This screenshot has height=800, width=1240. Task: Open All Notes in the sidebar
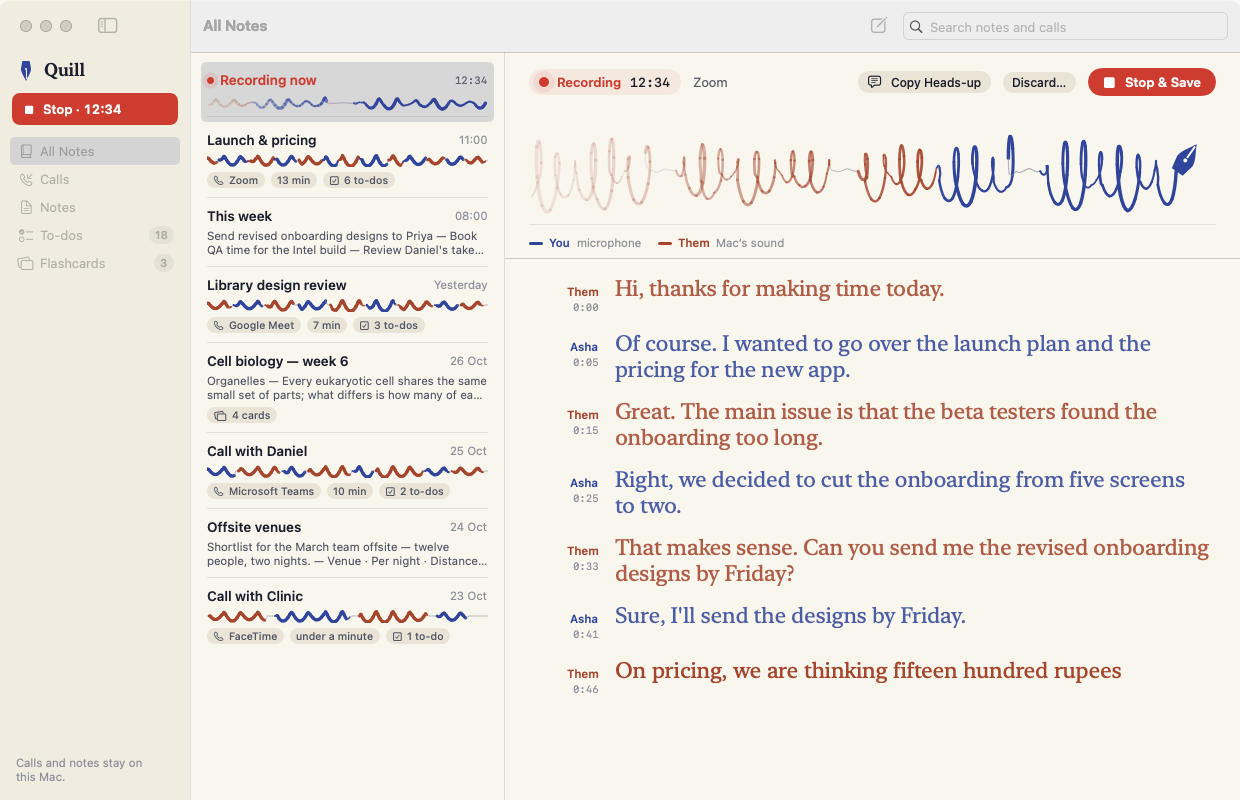pyautogui.click(x=95, y=151)
